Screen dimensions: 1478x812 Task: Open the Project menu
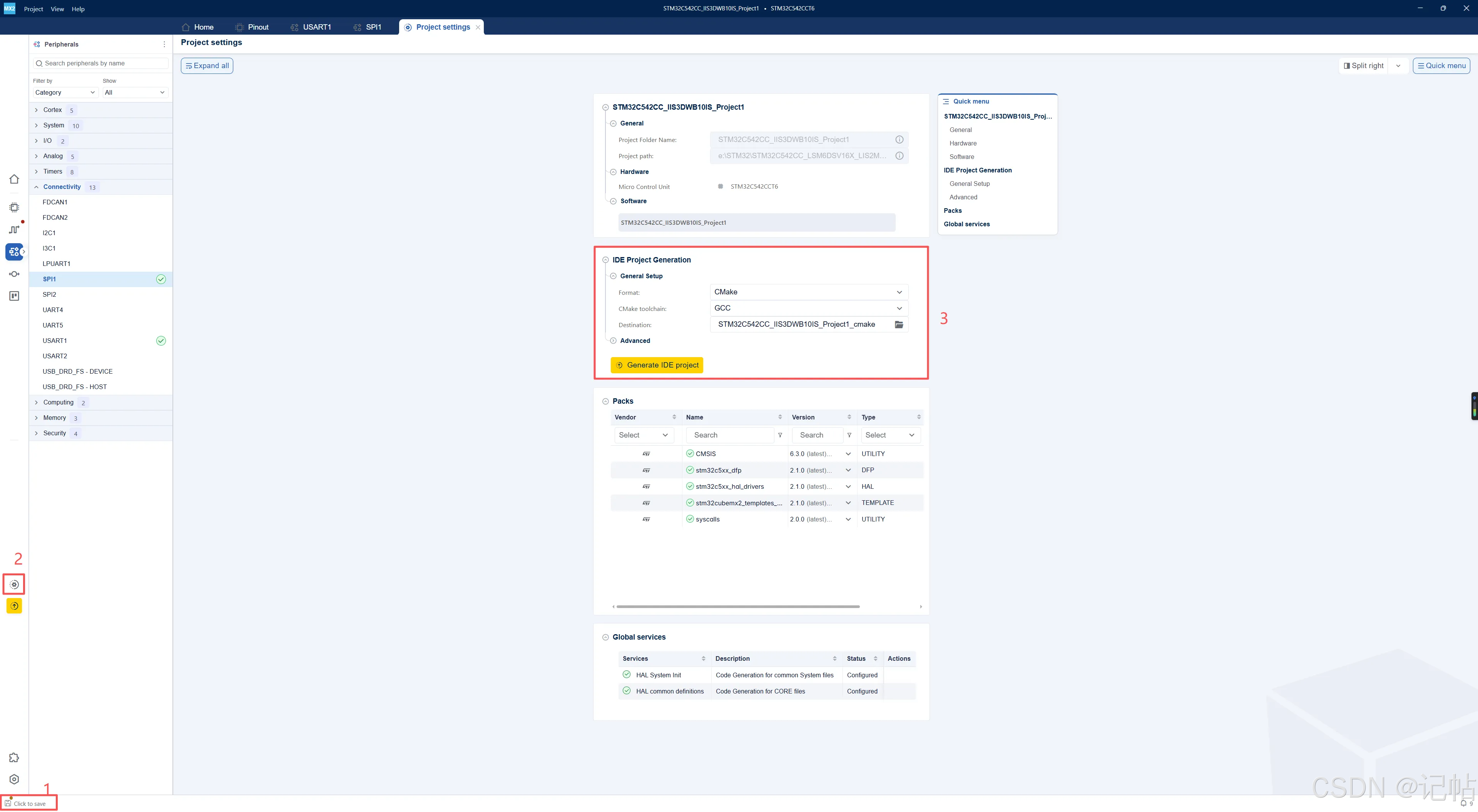coord(33,8)
